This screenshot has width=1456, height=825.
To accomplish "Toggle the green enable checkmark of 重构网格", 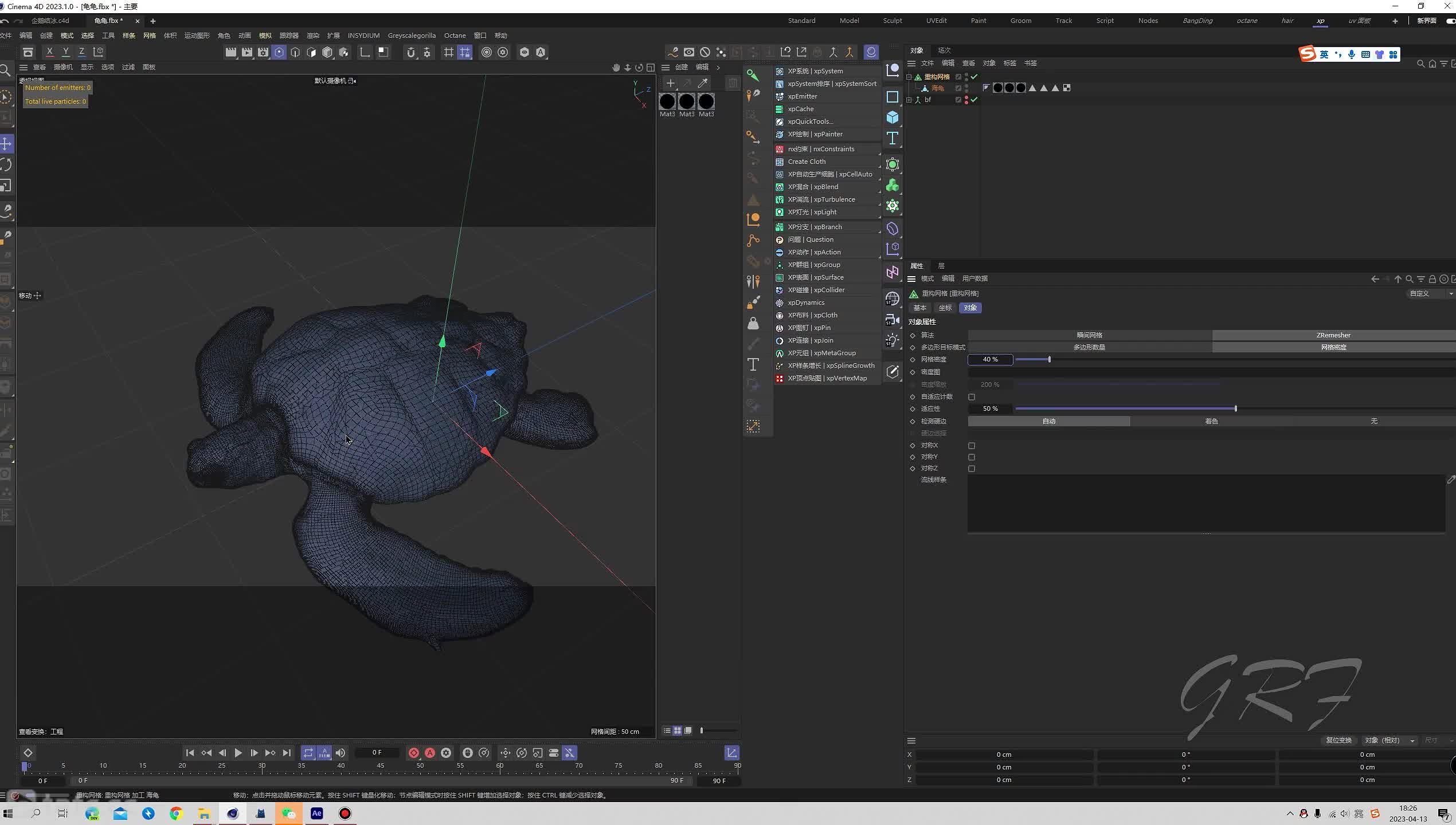I will tap(974, 77).
